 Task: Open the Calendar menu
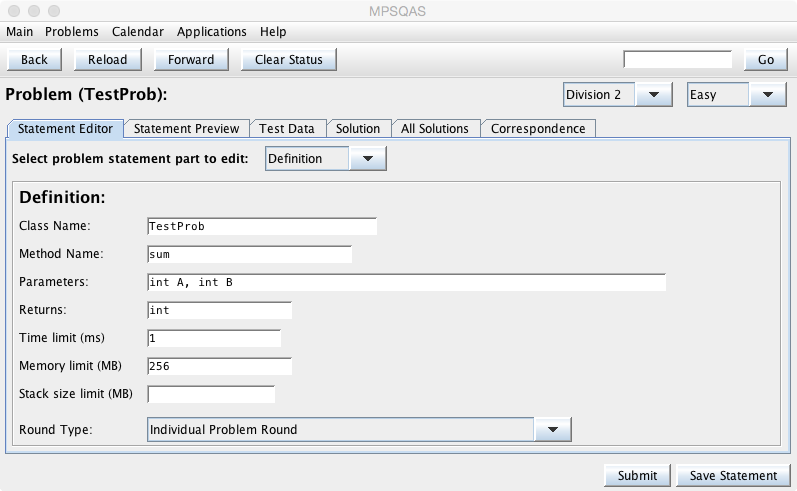click(138, 32)
